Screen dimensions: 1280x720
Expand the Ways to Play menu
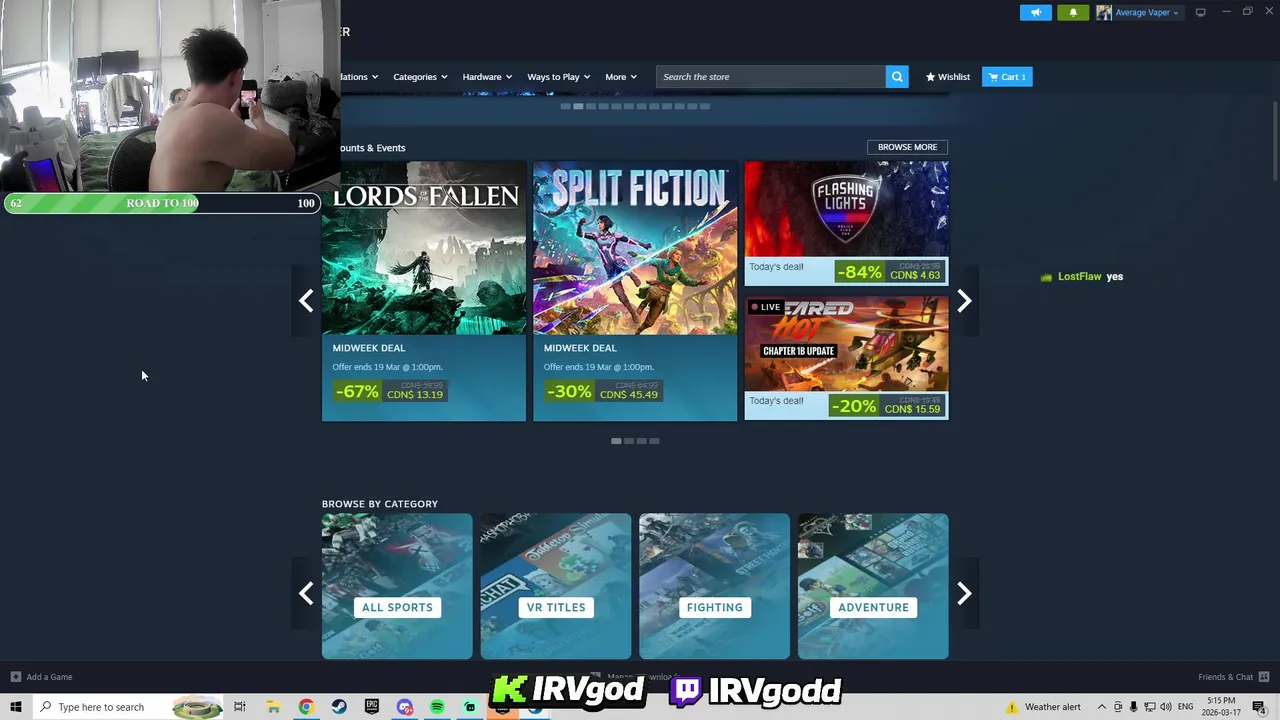pyautogui.click(x=559, y=77)
